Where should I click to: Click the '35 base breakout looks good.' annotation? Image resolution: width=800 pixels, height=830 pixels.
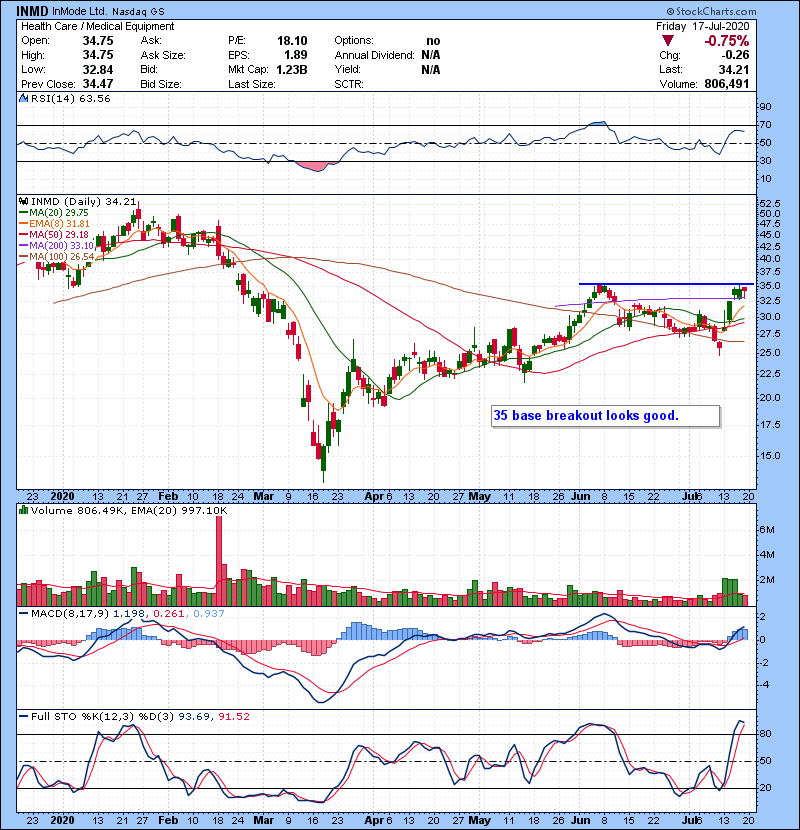[606, 416]
